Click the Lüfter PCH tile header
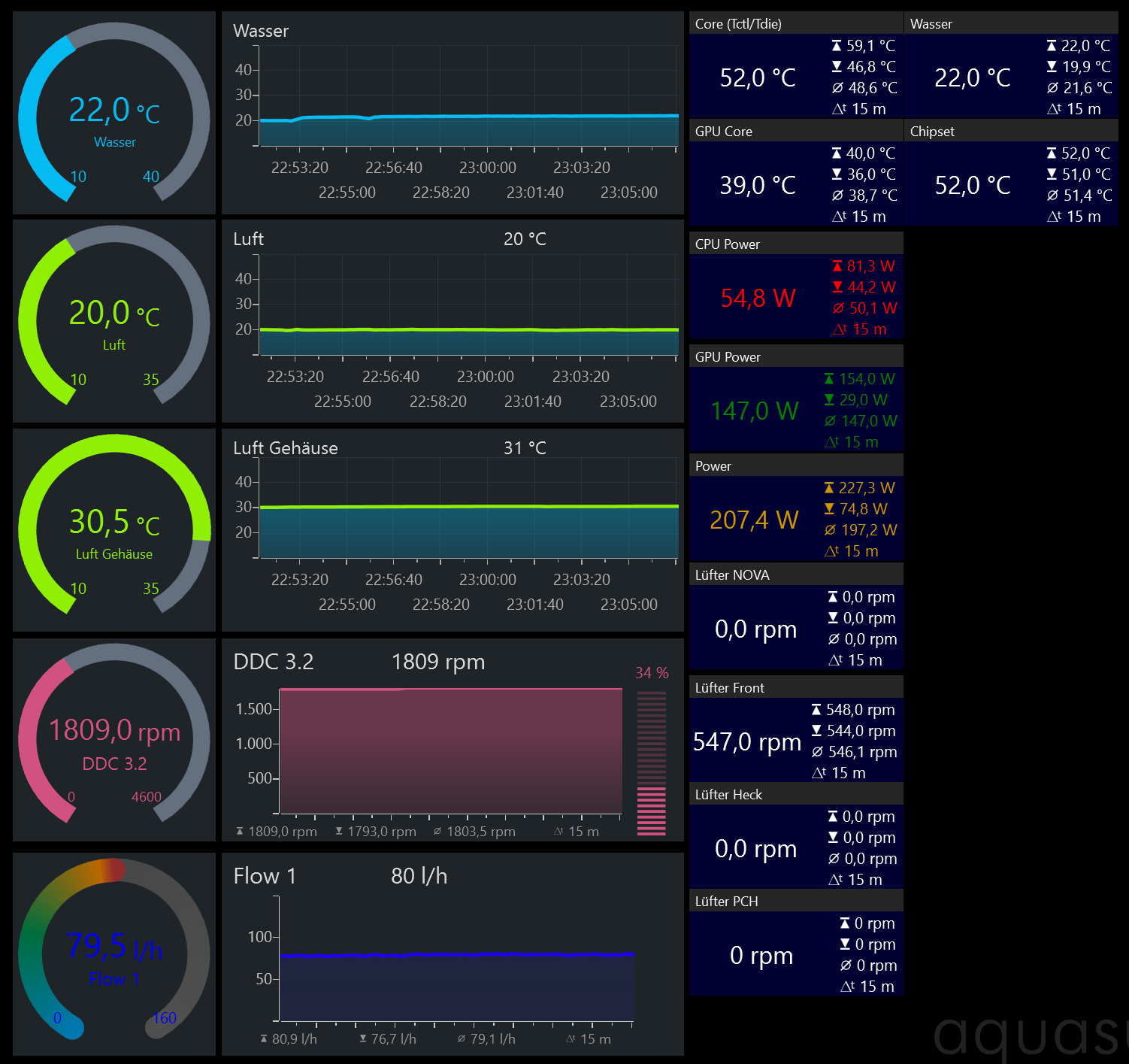 click(x=796, y=901)
